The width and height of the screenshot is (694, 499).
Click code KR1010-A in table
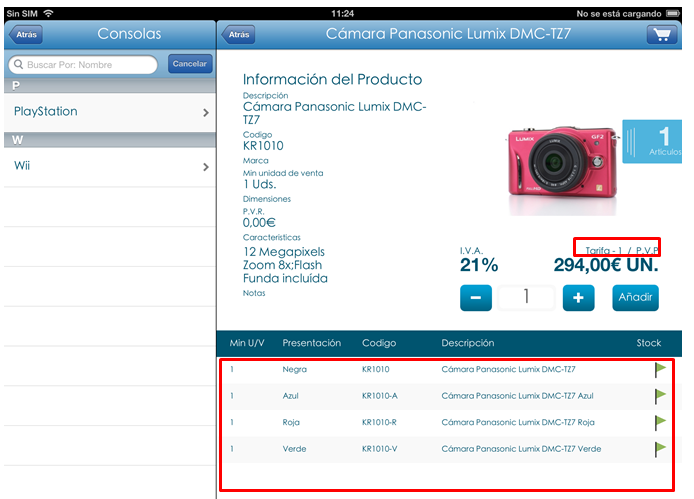tap(380, 396)
